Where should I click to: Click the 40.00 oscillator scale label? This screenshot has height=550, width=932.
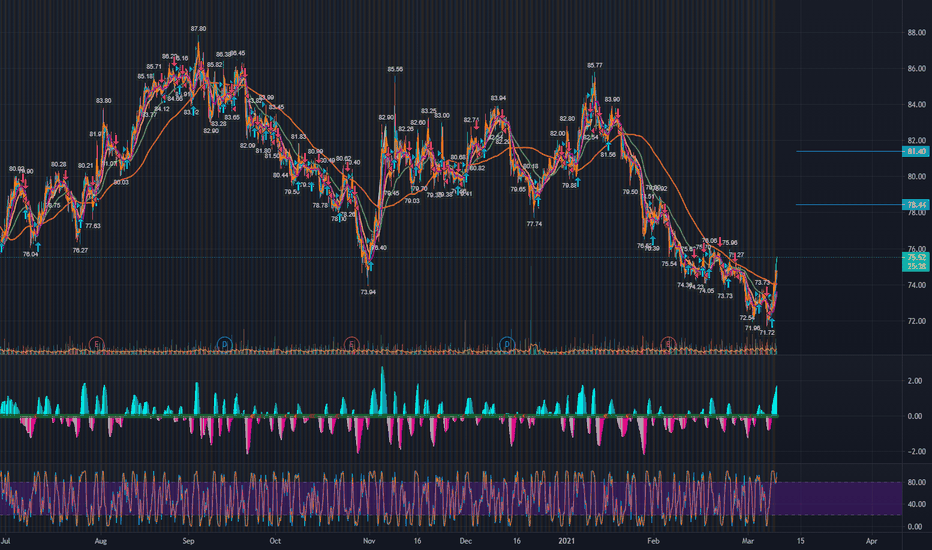(916, 504)
